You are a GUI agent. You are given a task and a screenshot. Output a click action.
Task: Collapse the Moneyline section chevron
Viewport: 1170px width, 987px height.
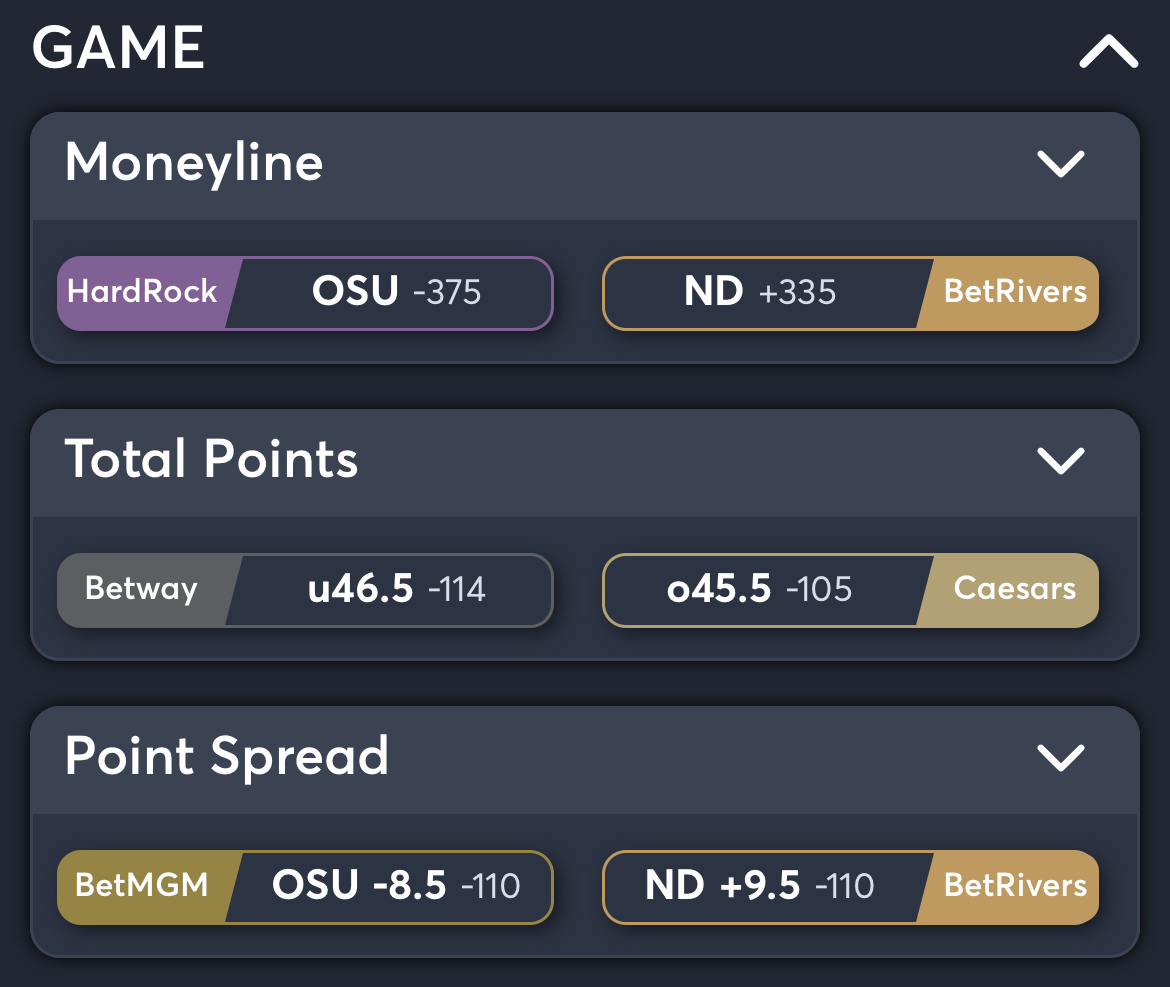pyautogui.click(x=1062, y=165)
